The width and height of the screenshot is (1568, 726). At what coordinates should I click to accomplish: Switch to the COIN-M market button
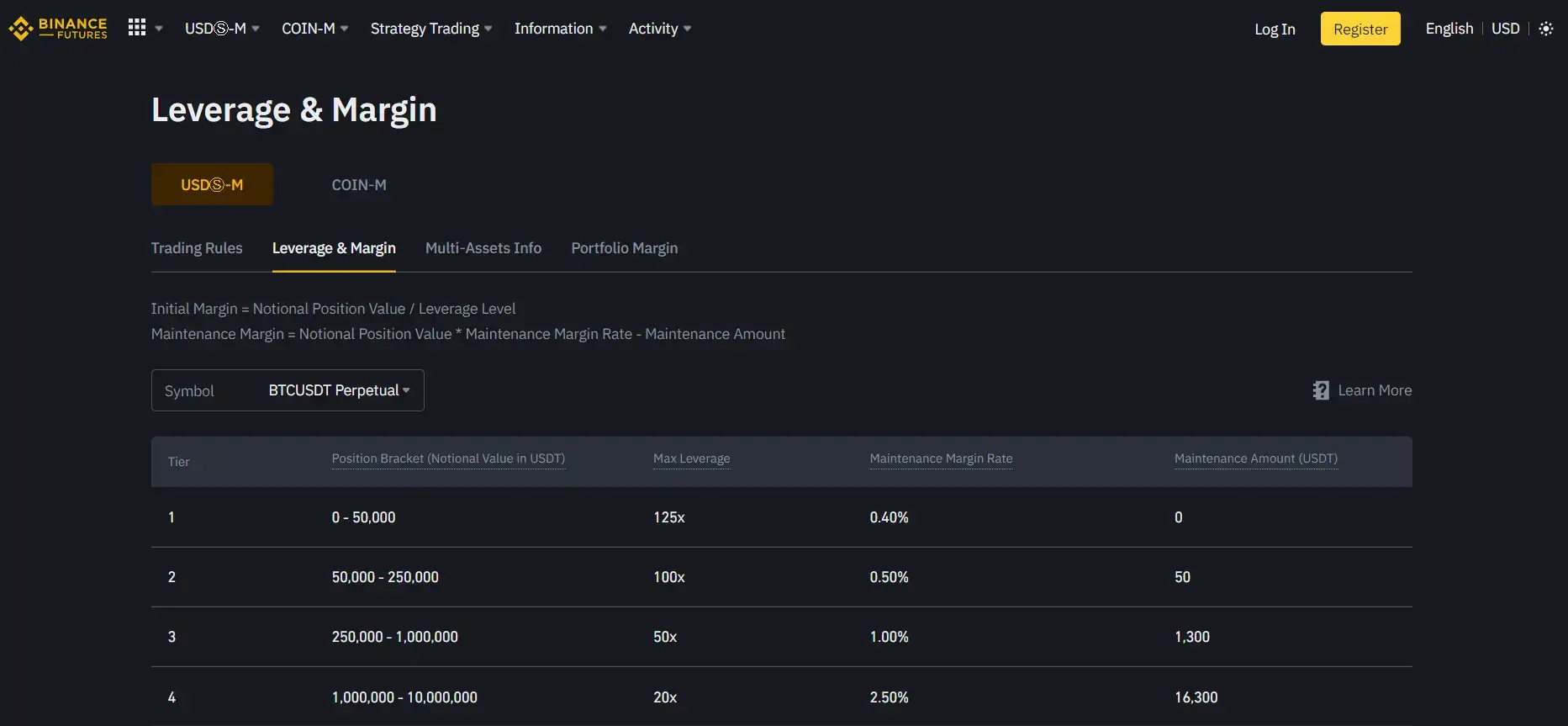click(x=359, y=184)
